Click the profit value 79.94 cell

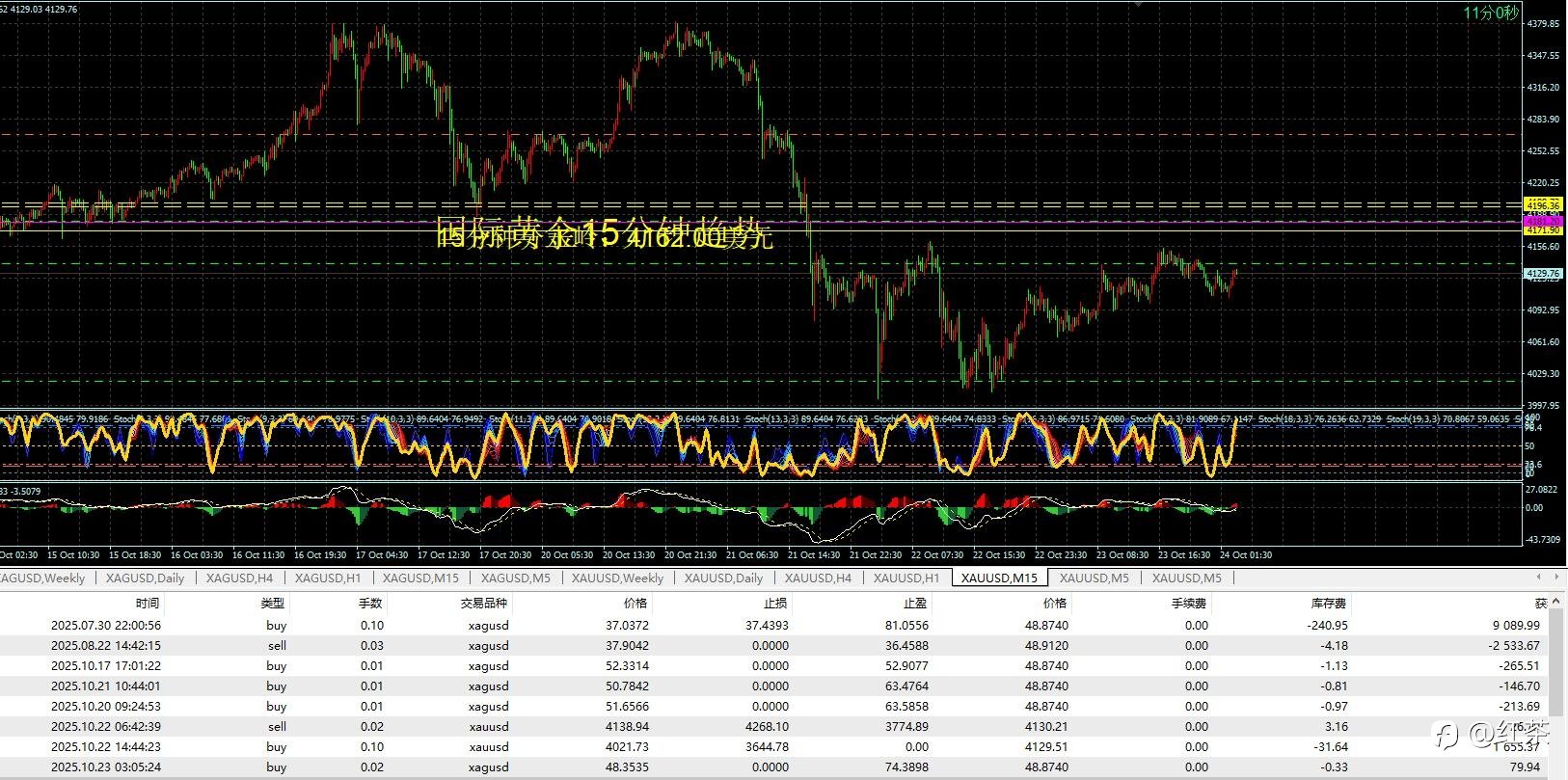[1526, 767]
